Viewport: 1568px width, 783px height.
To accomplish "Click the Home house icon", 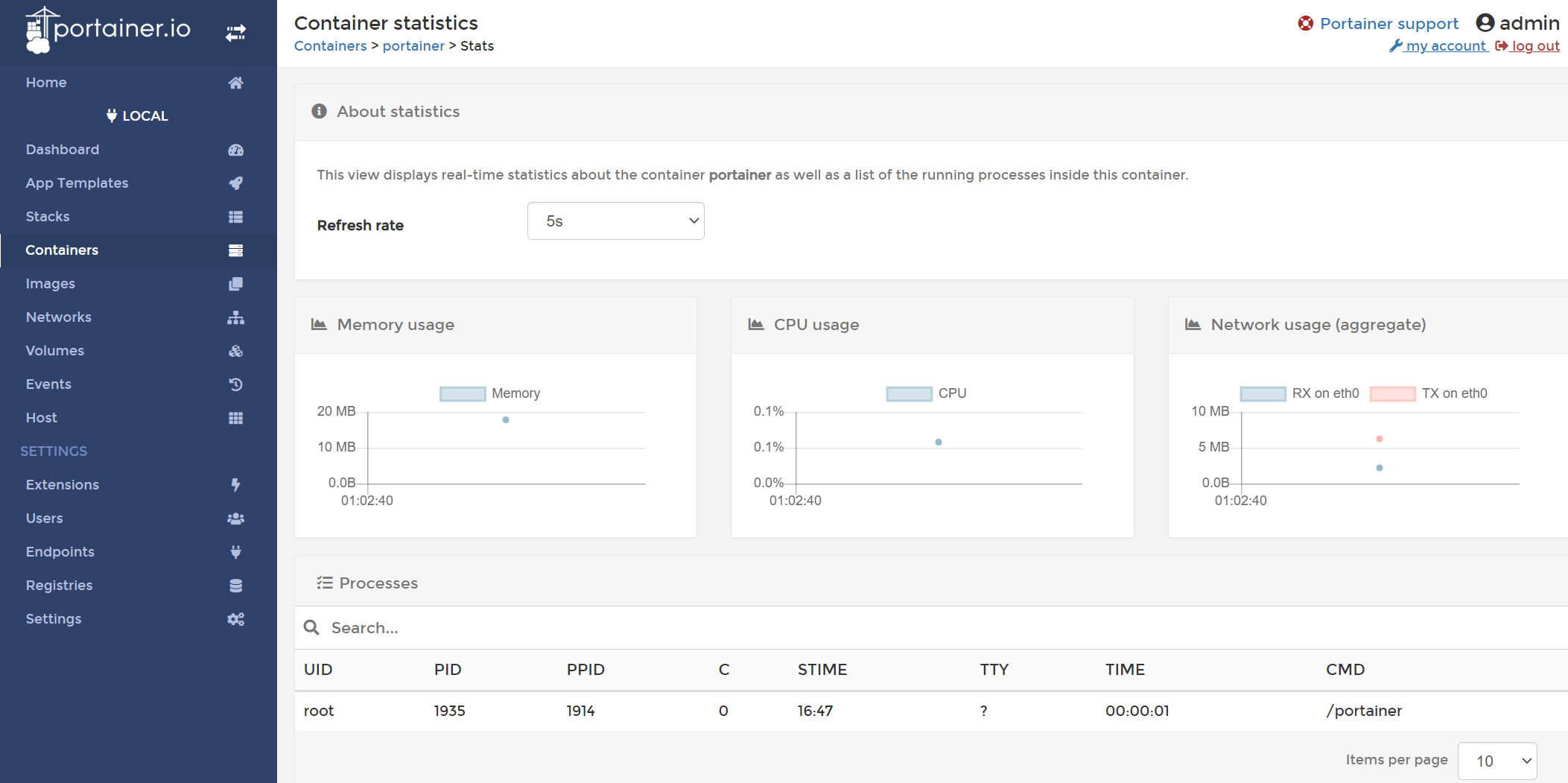I will 235,83.
